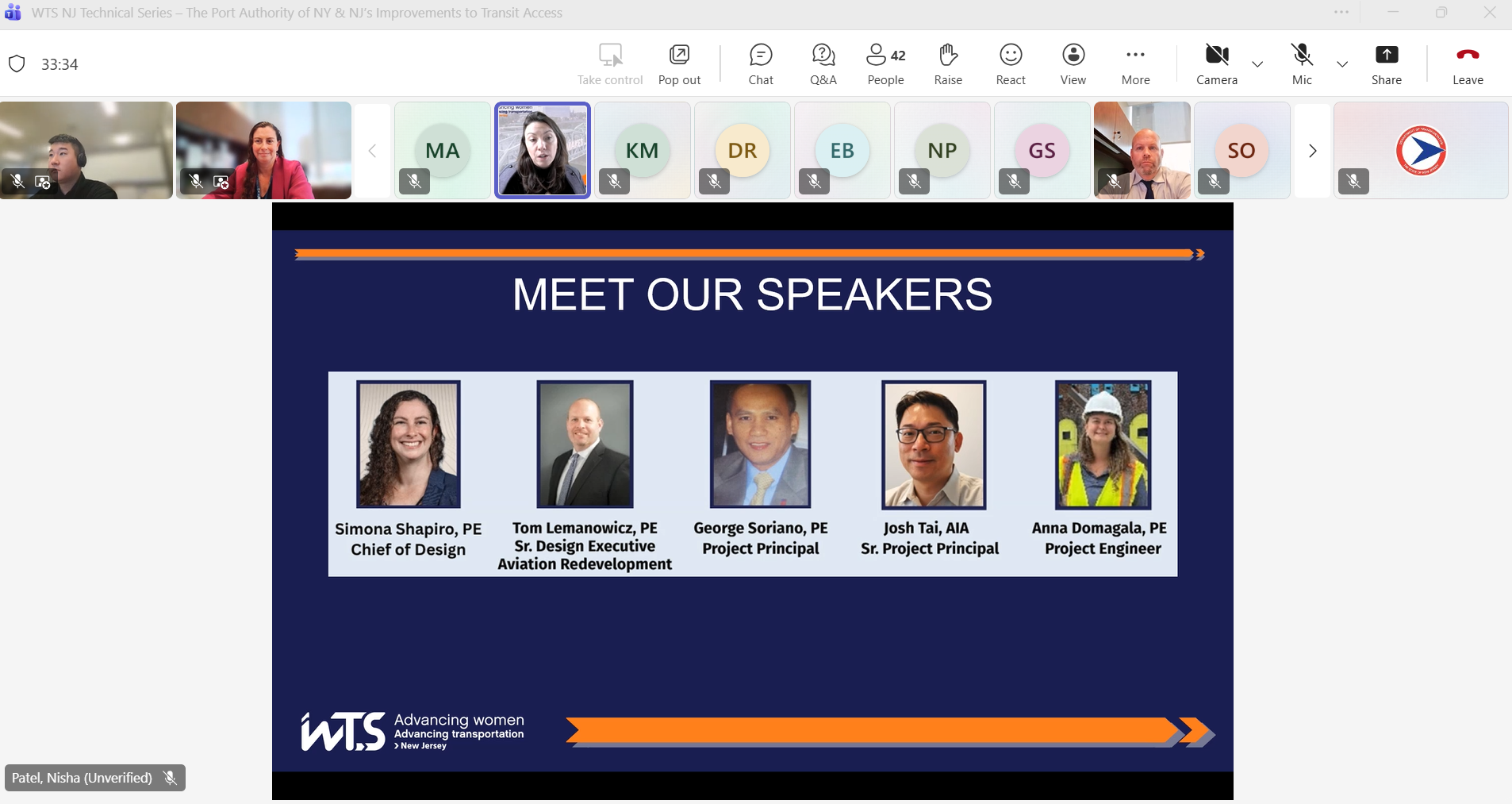Click the shield security icon
Screen dimensions: 1512x804
(17, 64)
